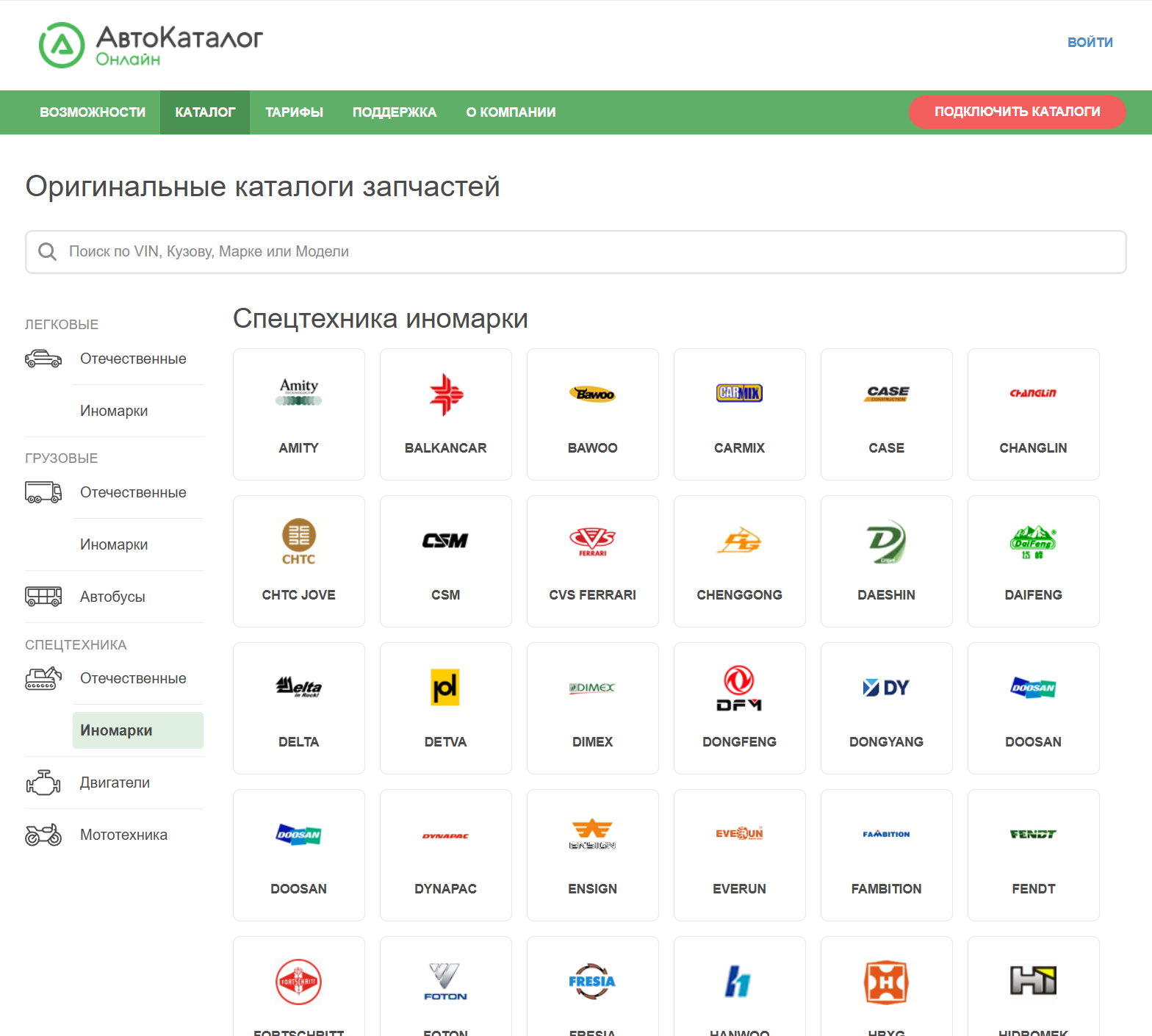Click the bus icon in the sidebar
This screenshot has width=1152, height=1036.
(43, 597)
